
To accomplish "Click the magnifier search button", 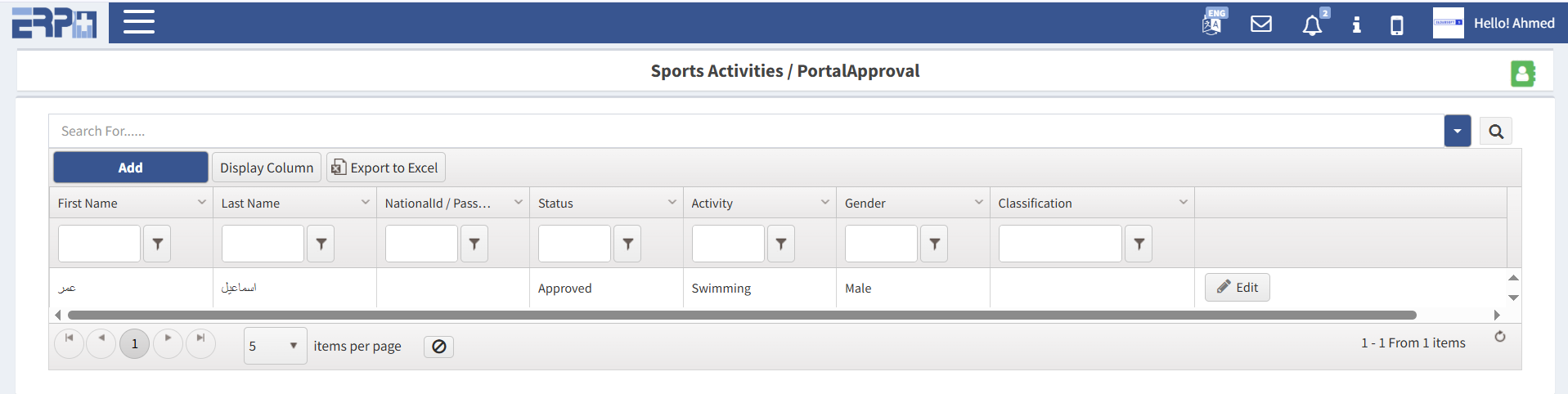I will point(1495,132).
